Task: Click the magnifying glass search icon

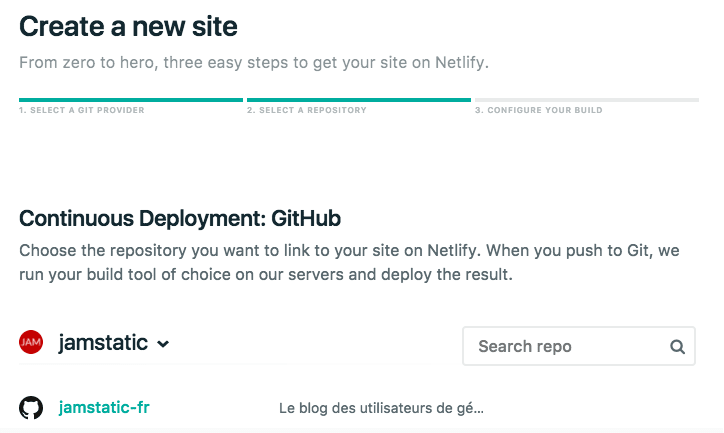Action: point(677,347)
